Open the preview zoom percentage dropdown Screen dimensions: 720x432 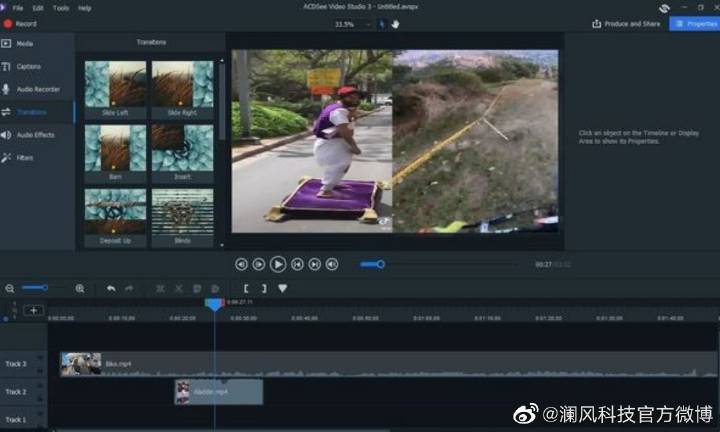click(352, 24)
